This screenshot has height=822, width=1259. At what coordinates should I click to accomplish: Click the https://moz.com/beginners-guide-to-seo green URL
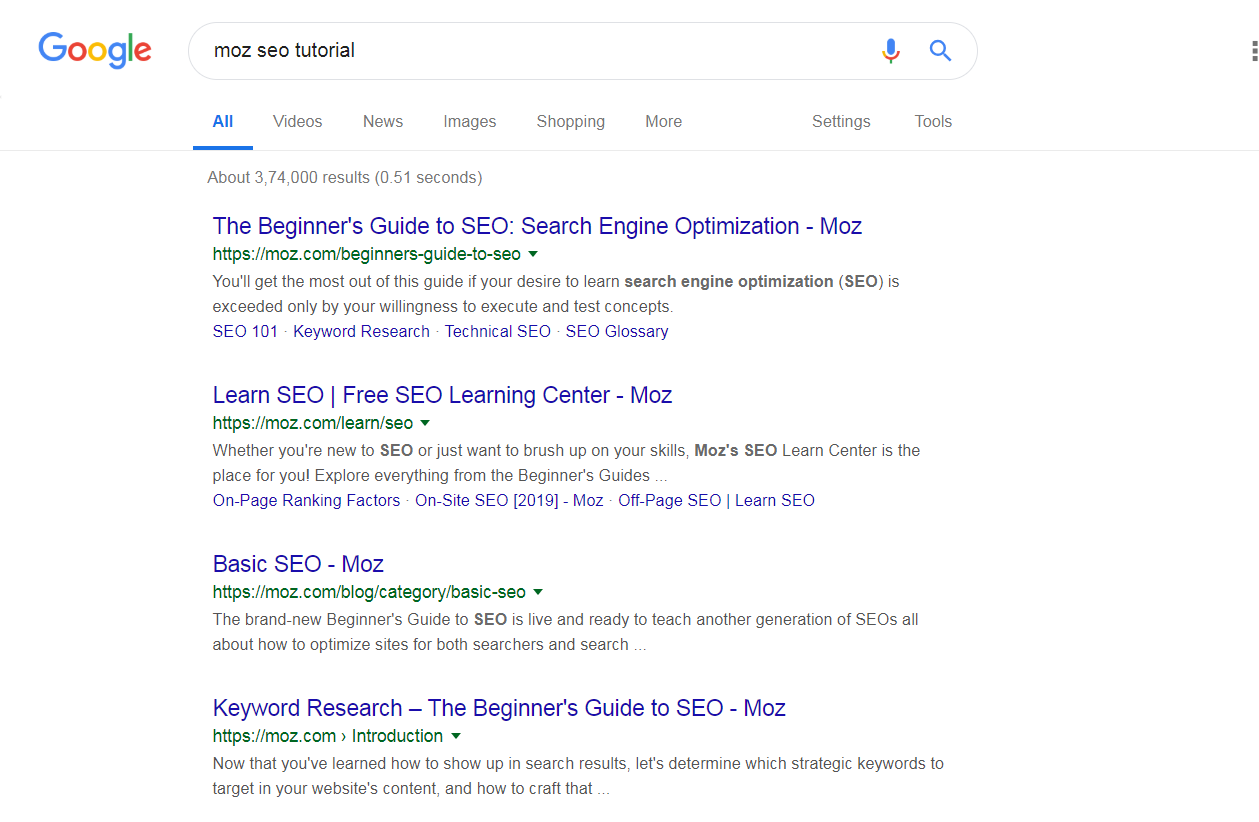coord(367,254)
